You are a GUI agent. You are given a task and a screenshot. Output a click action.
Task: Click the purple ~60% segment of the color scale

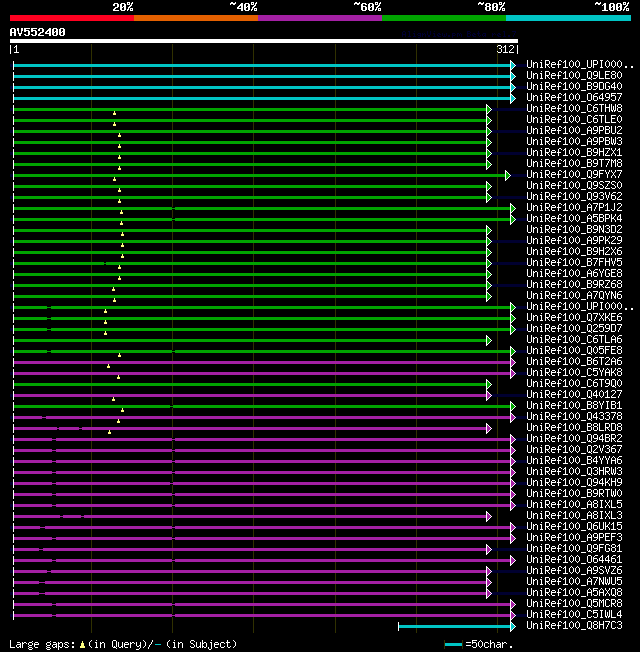coord(320,18)
